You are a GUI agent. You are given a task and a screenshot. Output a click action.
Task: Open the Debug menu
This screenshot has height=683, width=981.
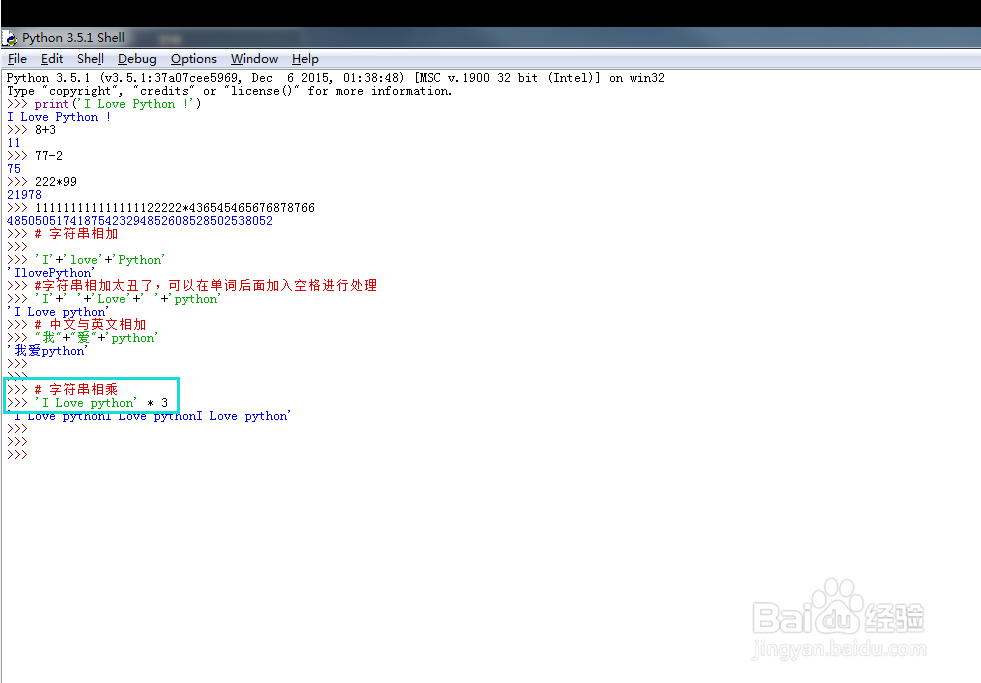137,59
